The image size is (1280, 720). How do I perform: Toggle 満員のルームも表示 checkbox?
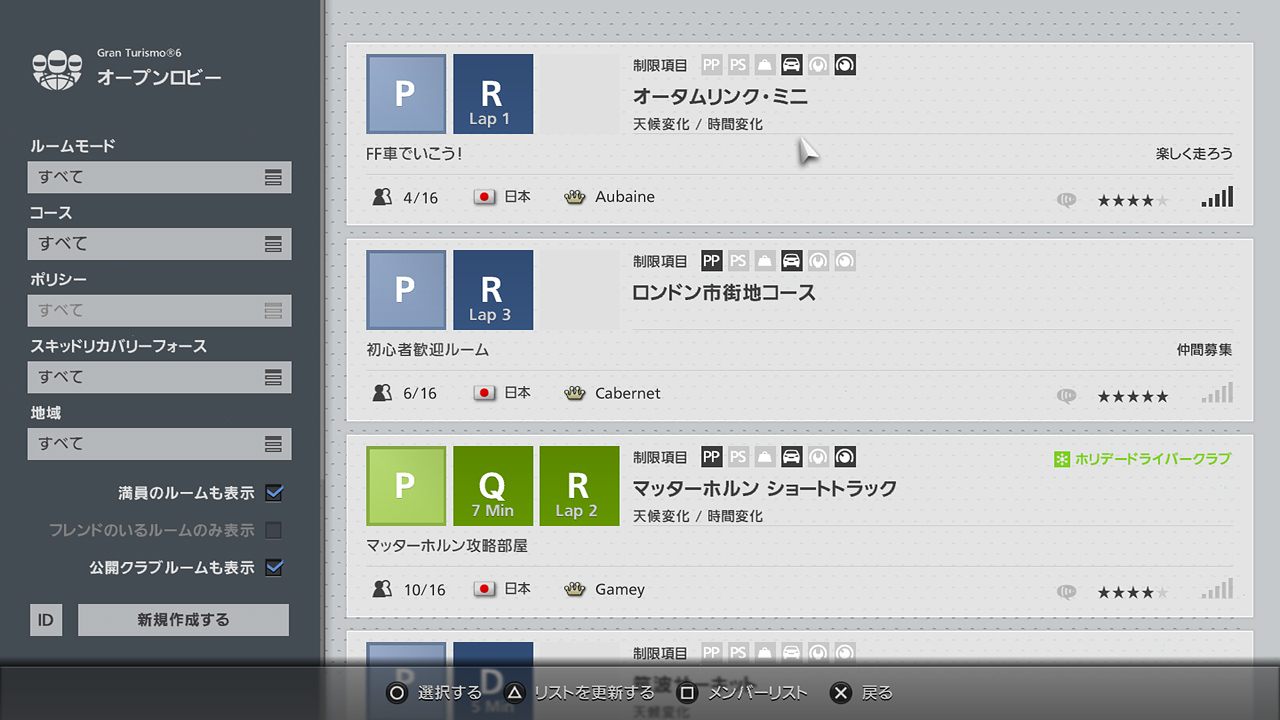pyautogui.click(x=274, y=493)
